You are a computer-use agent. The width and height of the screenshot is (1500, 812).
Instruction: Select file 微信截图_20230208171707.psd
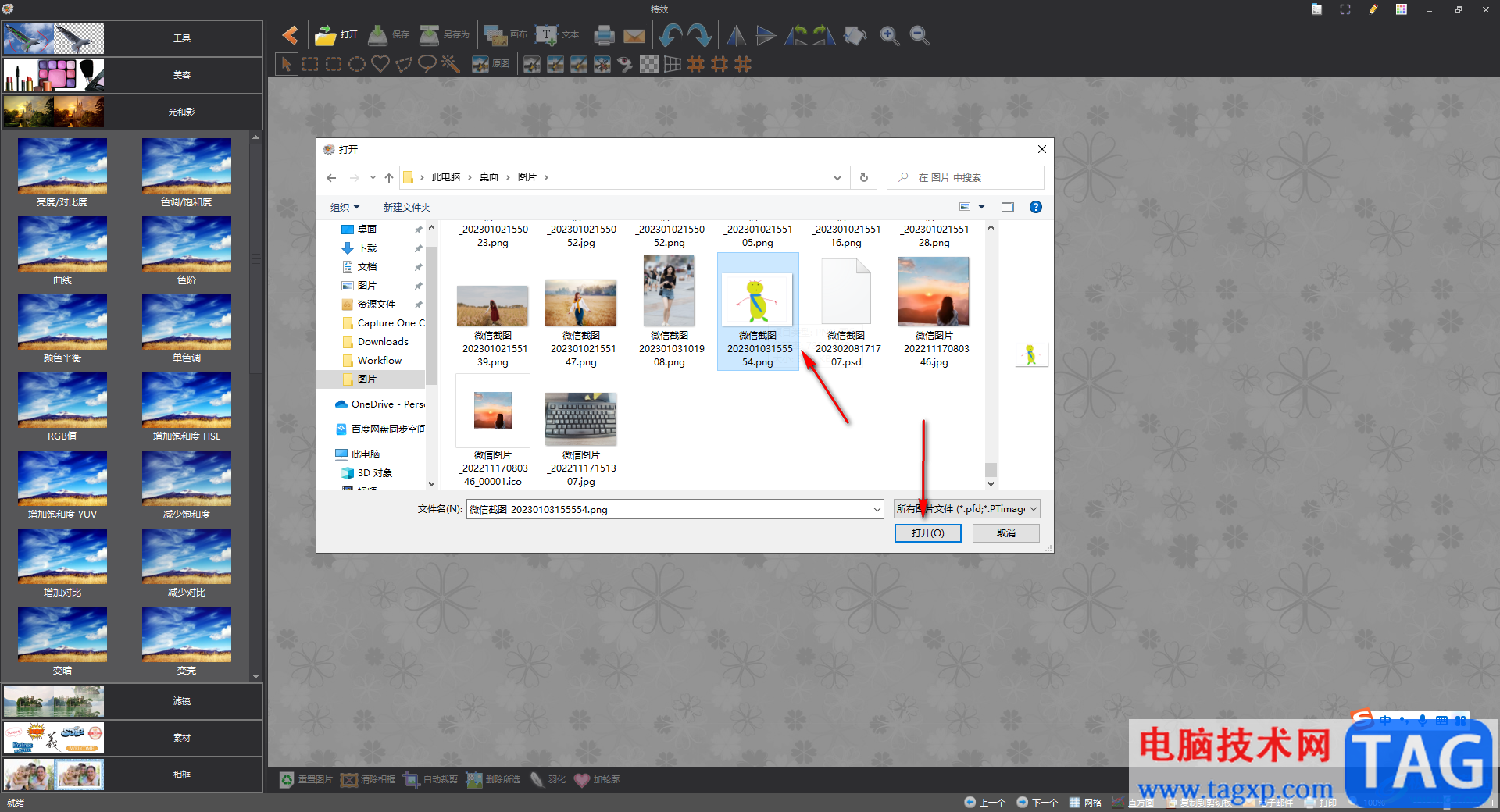(x=846, y=312)
